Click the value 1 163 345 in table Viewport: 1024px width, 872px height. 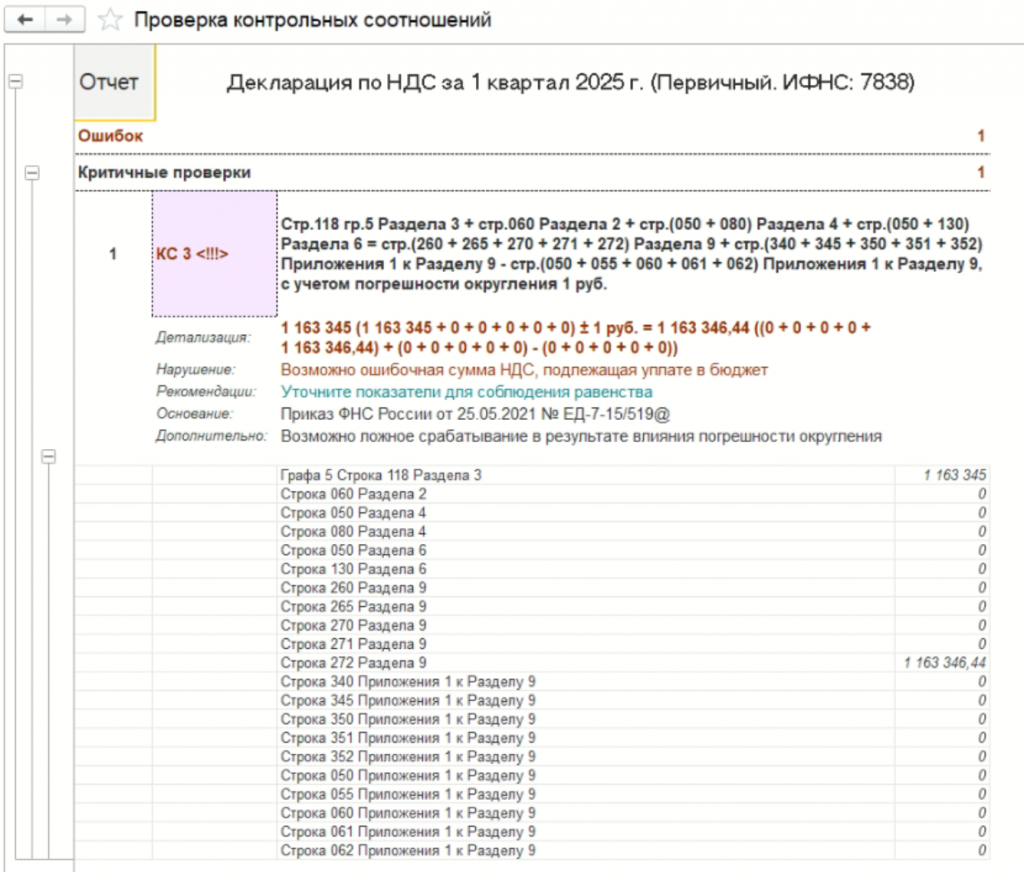click(x=954, y=476)
